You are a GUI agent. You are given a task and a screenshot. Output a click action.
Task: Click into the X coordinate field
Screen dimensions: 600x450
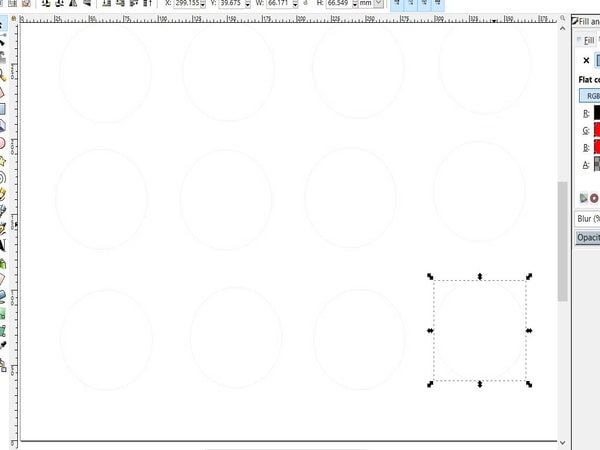click(x=187, y=3)
